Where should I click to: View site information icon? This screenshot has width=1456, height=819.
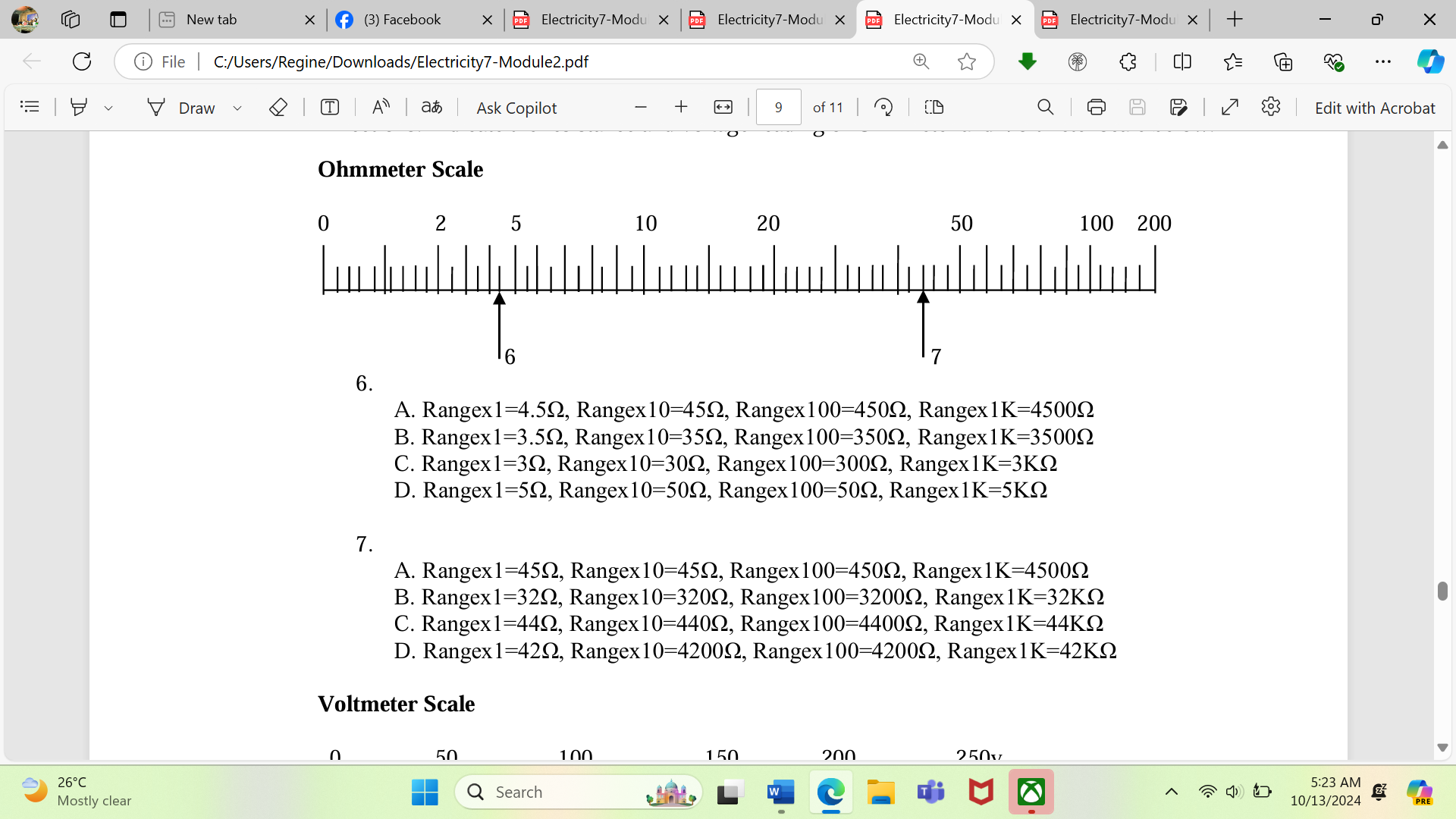(x=143, y=61)
